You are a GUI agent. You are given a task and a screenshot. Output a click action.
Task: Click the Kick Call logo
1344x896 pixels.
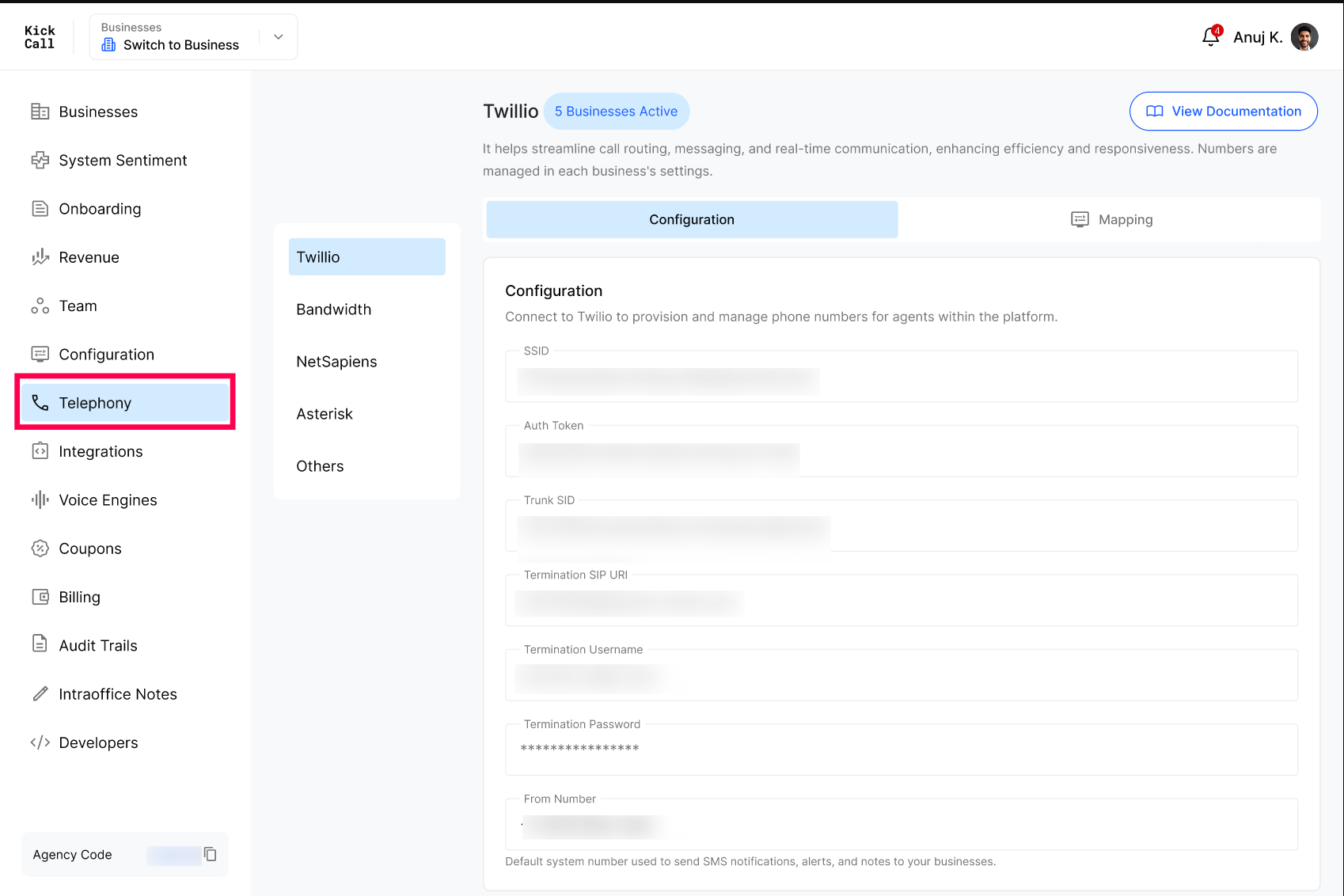coord(39,37)
